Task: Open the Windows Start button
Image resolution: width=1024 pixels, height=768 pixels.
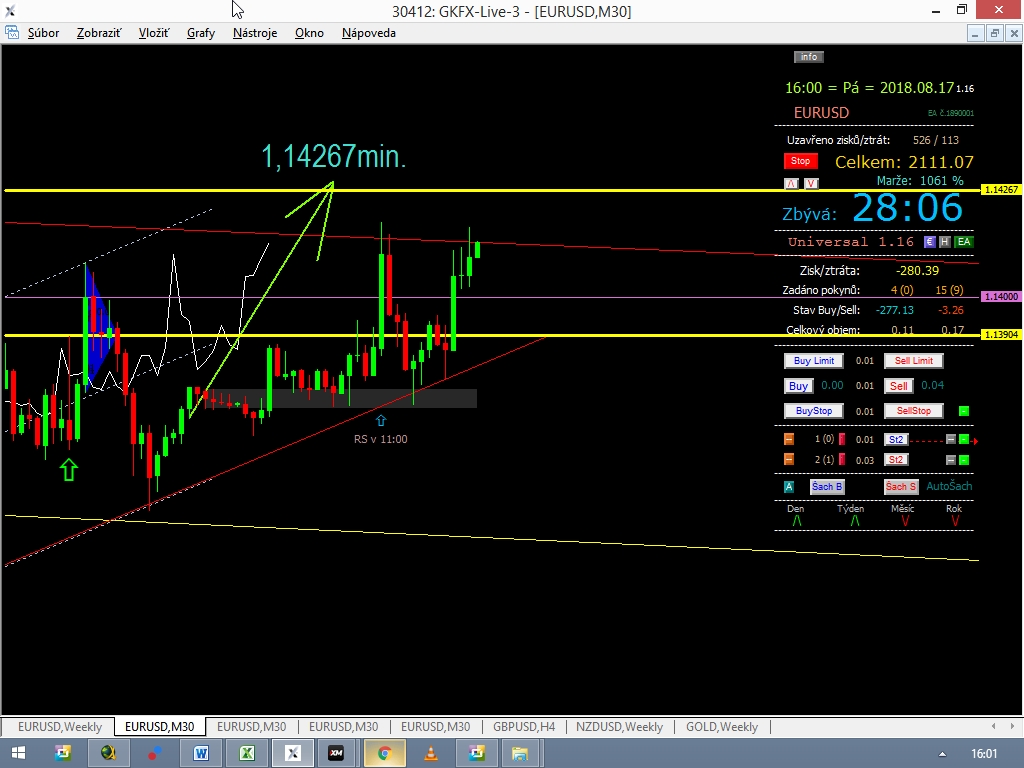Action: pyautogui.click(x=18, y=754)
